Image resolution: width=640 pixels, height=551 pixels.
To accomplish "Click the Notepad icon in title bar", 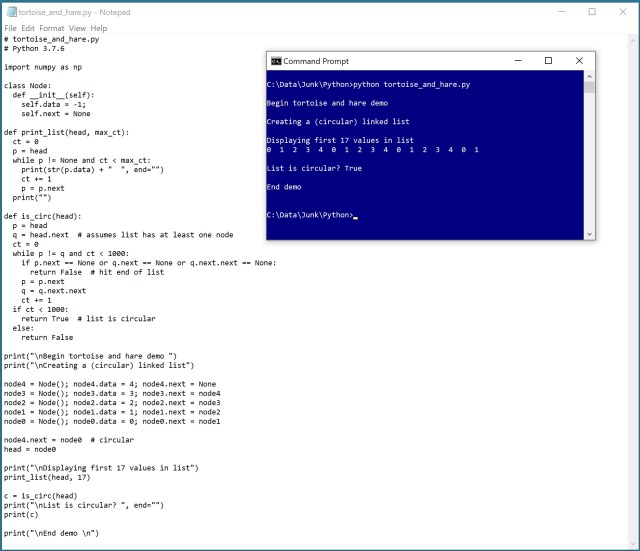I will (x=9, y=11).
